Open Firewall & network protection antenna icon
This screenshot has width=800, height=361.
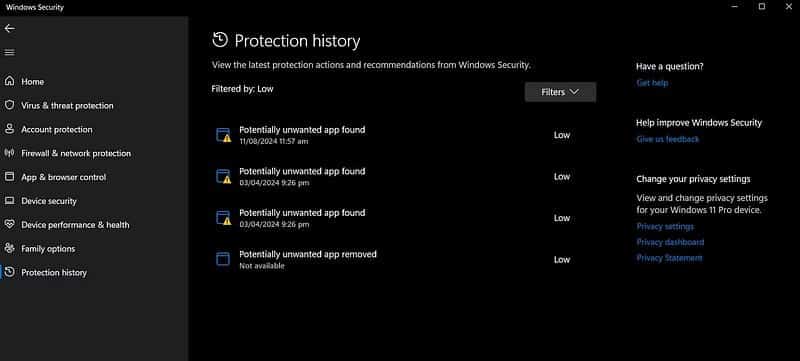9,153
